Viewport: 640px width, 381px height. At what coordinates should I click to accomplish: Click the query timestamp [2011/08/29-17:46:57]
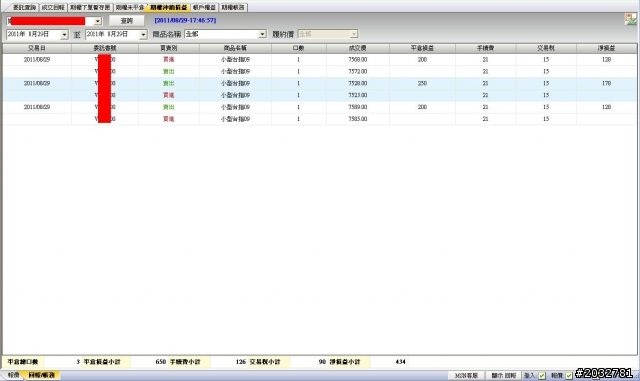(185, 20)
